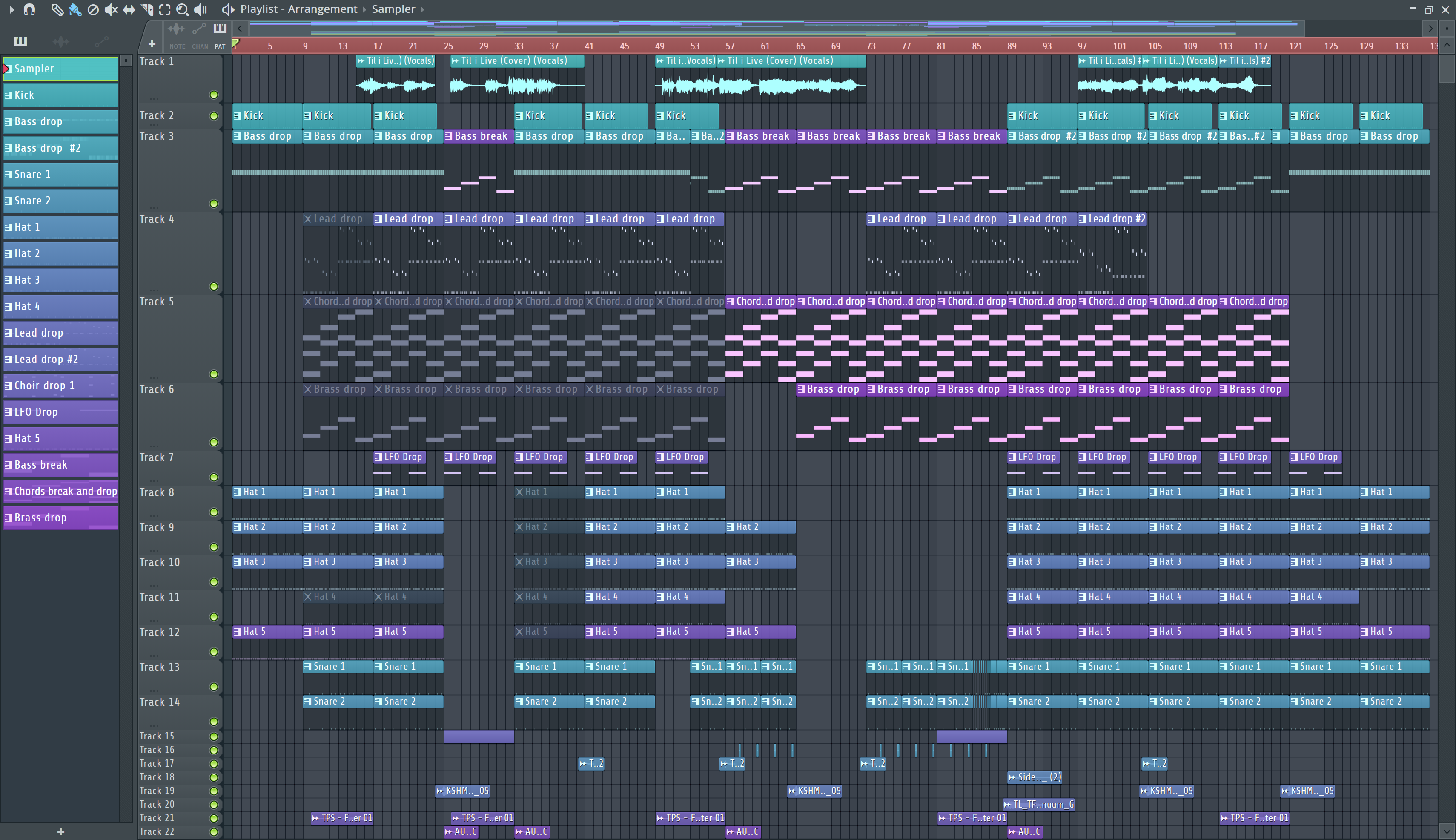Mute Track 15 with its green dot
The height and width of the screenshot is (840, 1456).
pos(214,737)
